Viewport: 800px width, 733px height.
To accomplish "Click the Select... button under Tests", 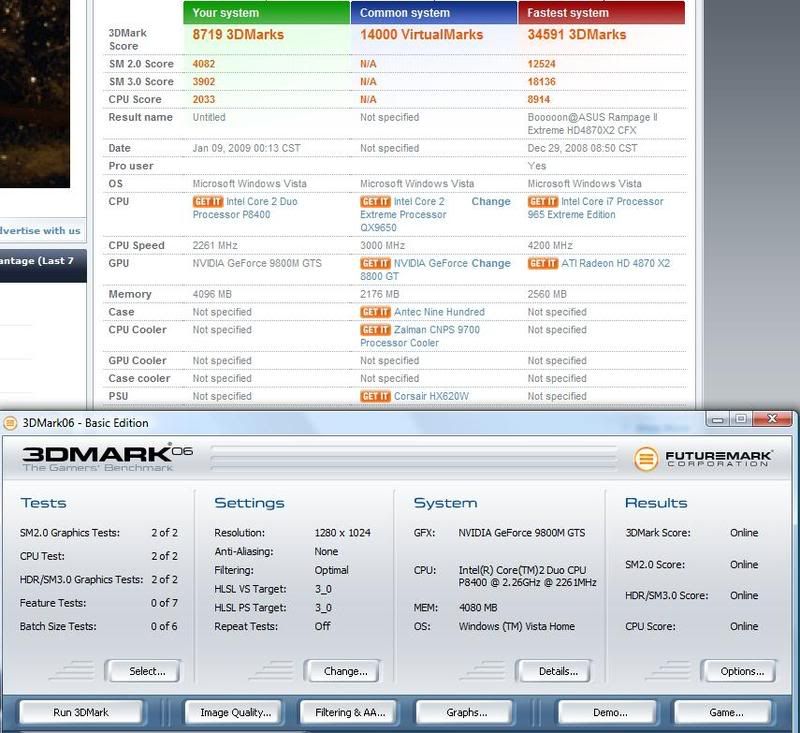I will (143, 671).
